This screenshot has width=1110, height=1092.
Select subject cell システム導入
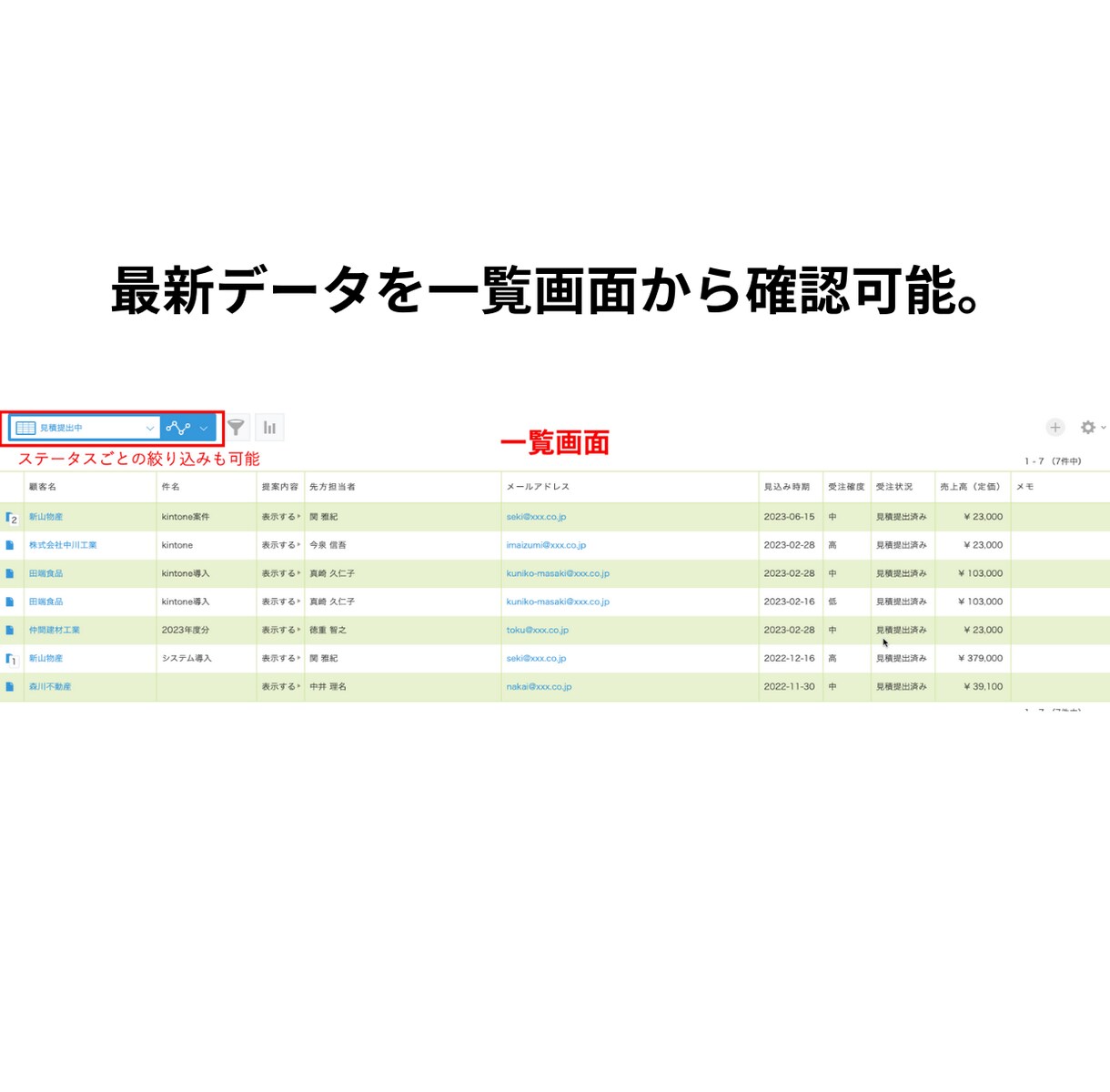pyautogui.click(x=187, y=658)
